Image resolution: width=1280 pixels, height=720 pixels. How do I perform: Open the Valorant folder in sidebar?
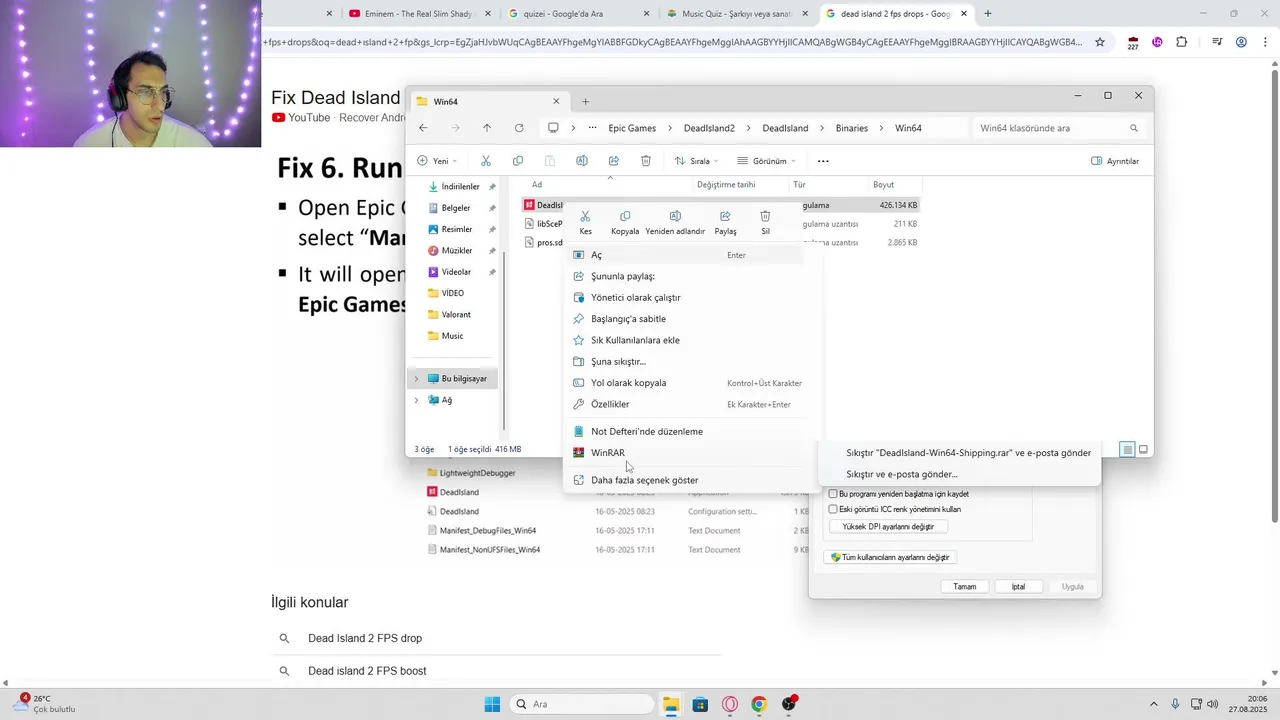point(456,314)
